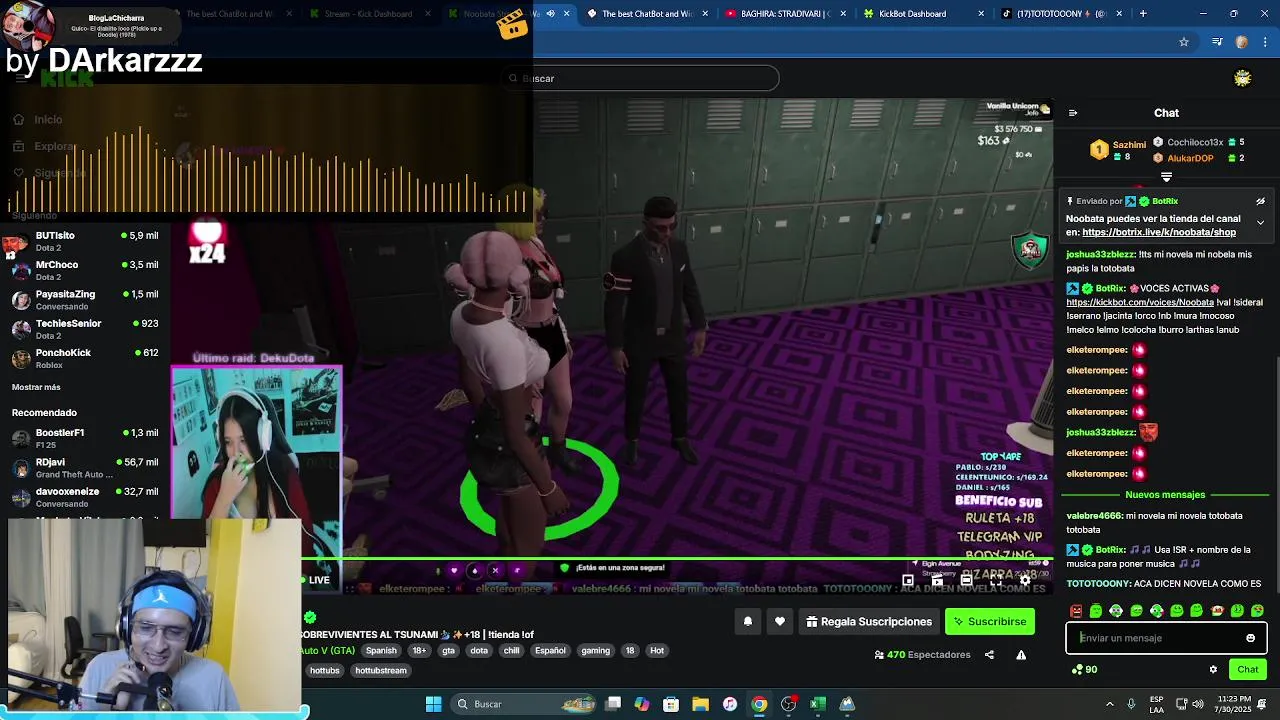Screen dimensions: 1280x720
Task: Open RDjavi recommended channel
Action: point(85,468)
